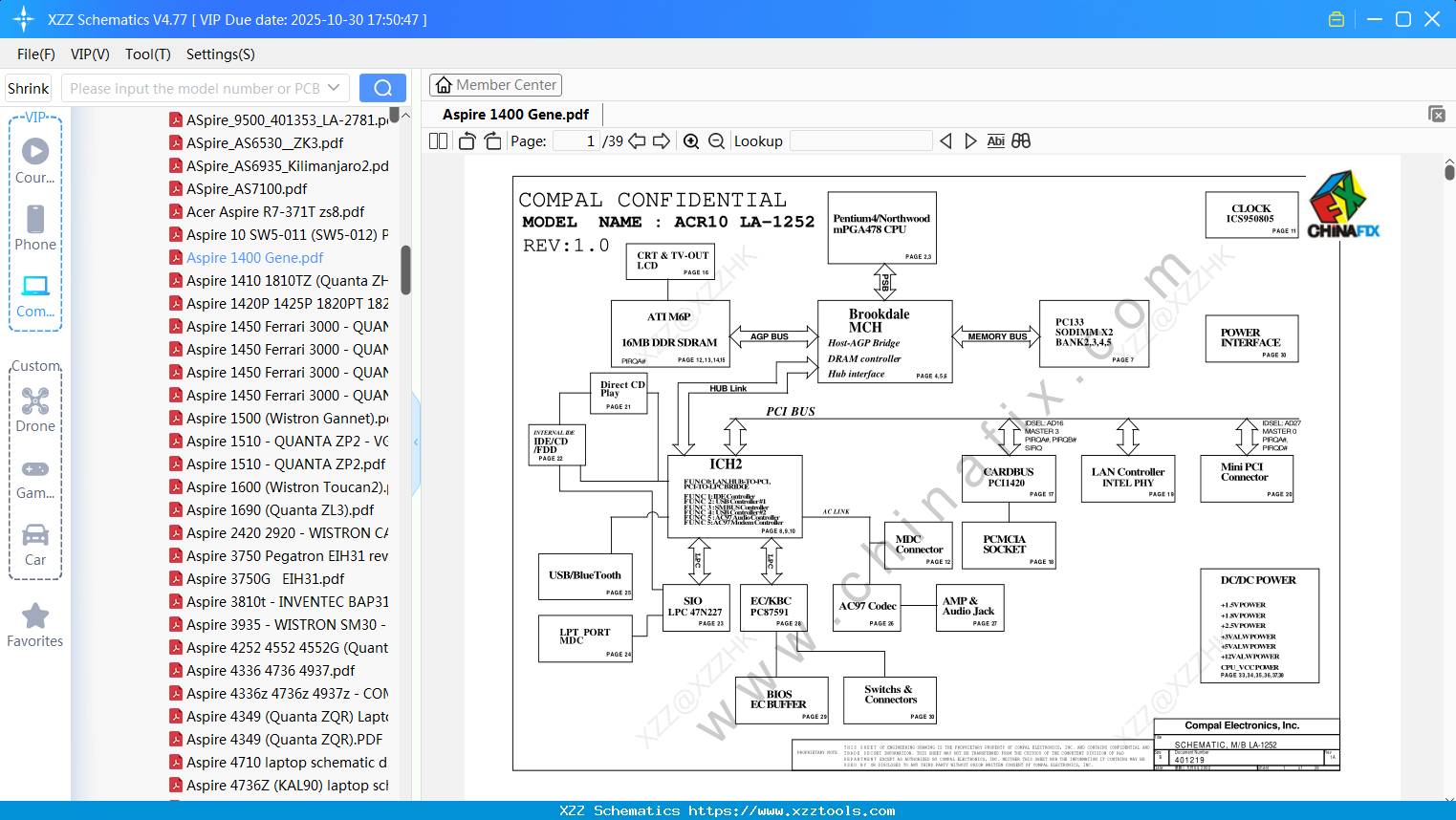1456x820 pixels.
Task: Open Aspire 2420 2920 - WISTRON file
Action: [x=279, y=533]
